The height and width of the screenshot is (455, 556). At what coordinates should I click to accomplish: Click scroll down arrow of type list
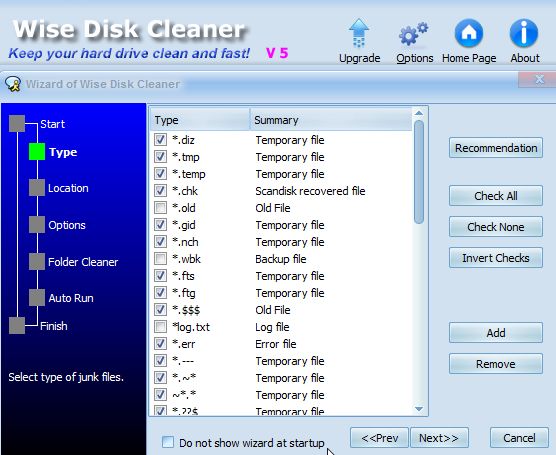click(x=419, y=409)
